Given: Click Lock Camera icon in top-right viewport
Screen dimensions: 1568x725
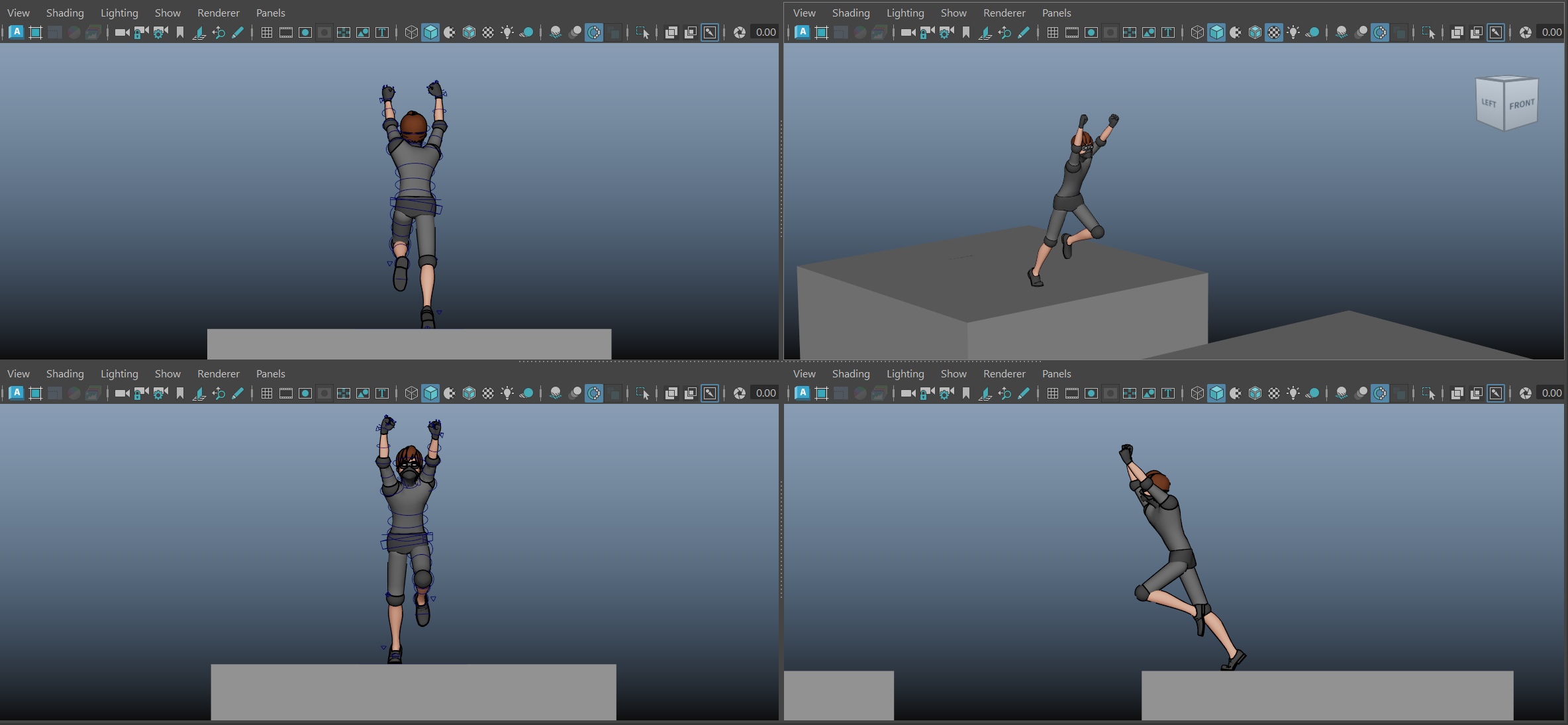Looking at the screenshot, I should pyautogui.click(x=927, y=32).
